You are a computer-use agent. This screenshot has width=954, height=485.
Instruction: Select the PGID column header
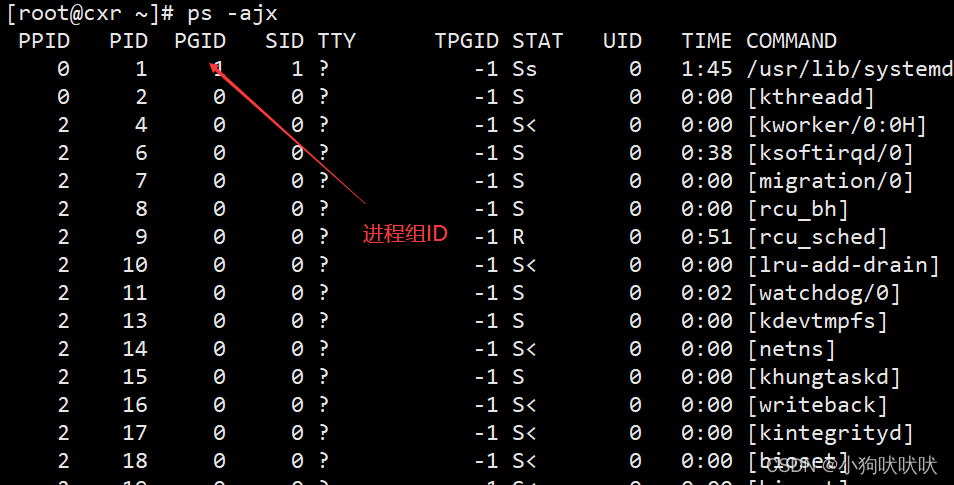200,41
